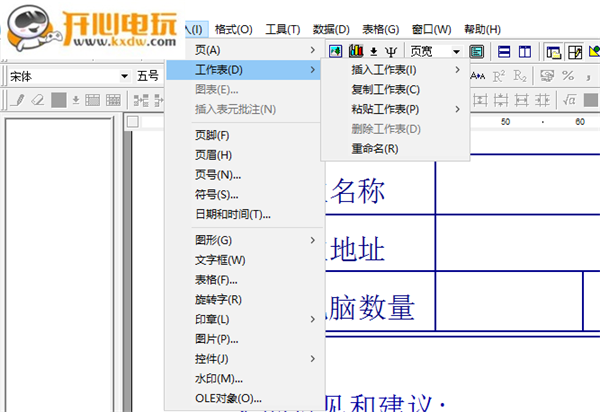The height and width of the screenshot is (412, 600).
Task: Open the 表格(G) menu
Action: click(381, 29)
